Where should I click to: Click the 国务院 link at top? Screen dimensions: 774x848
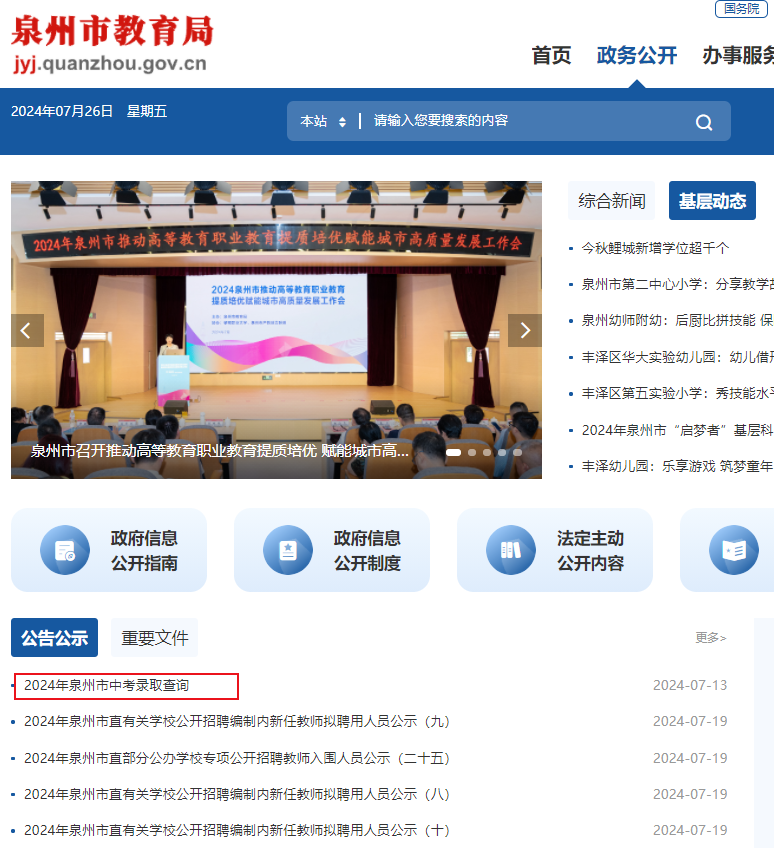[x=742, y=9]
